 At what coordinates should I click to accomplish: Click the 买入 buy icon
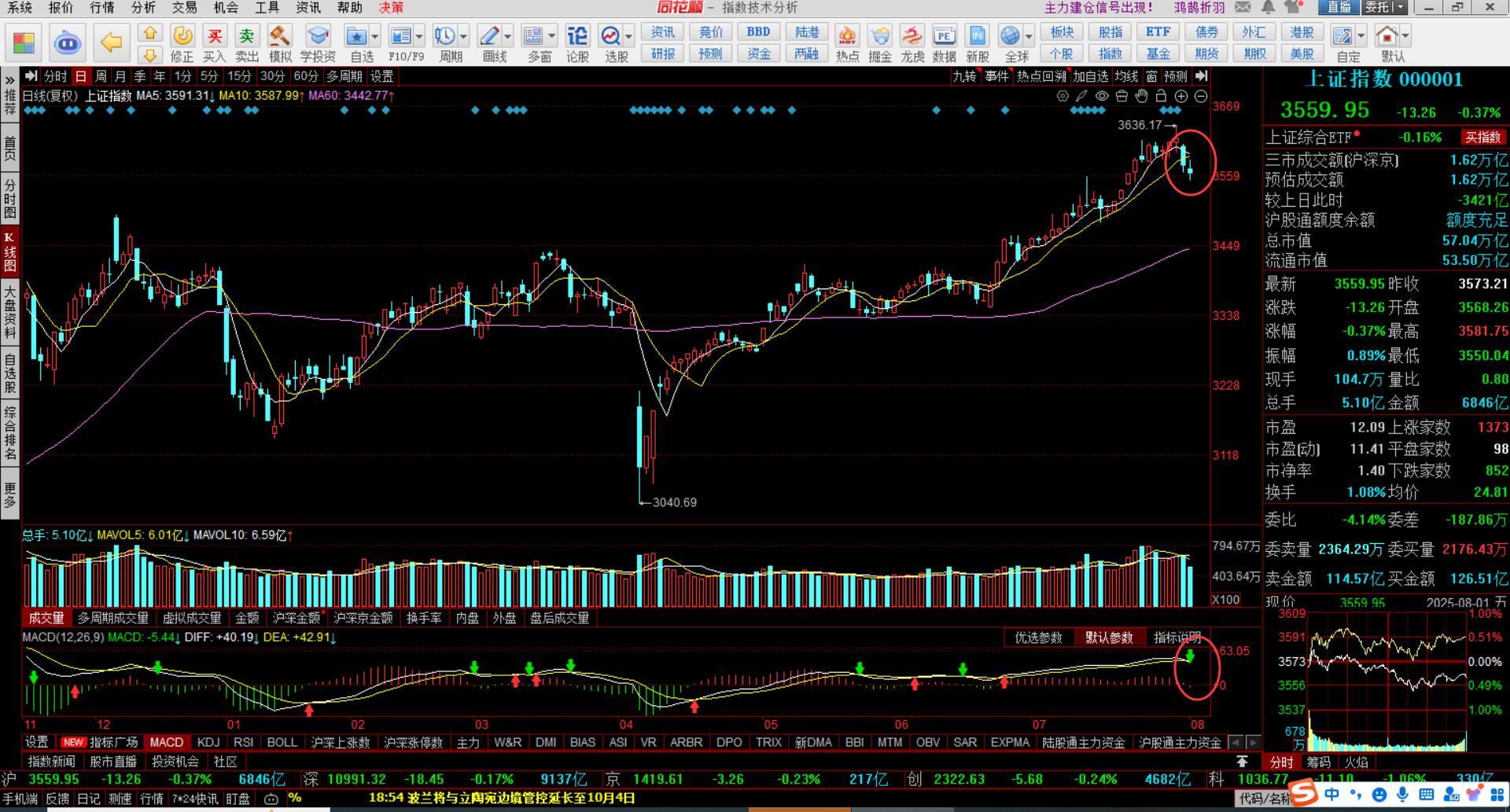tap(214, 43)
